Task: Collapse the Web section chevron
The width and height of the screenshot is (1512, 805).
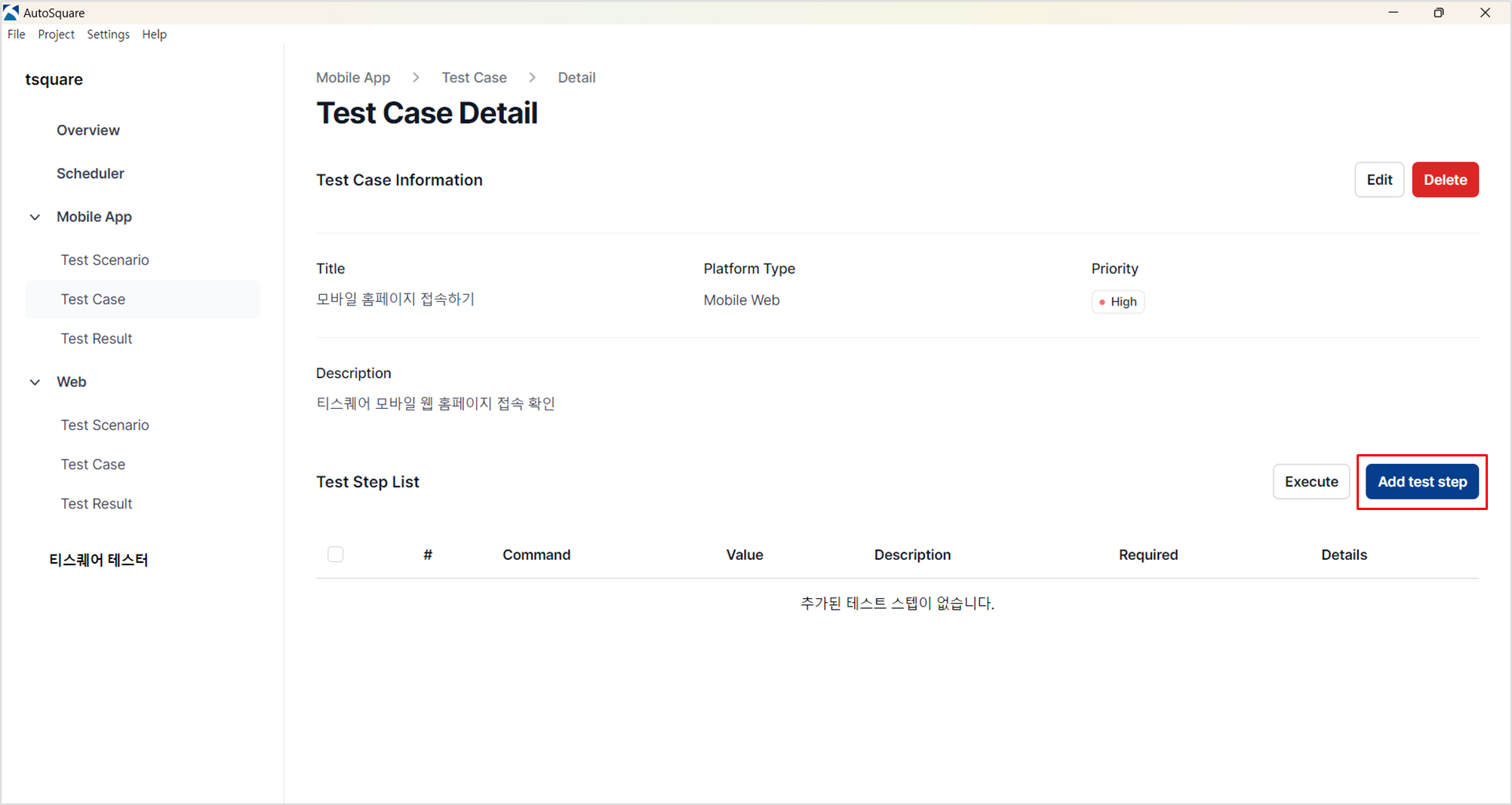Action: [35, 383]
